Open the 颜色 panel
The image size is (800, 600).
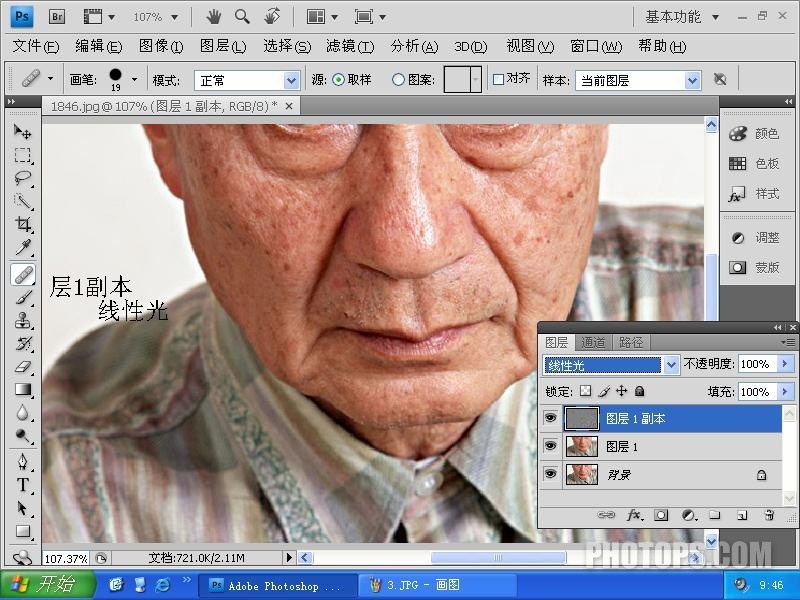tap(754, 134)
